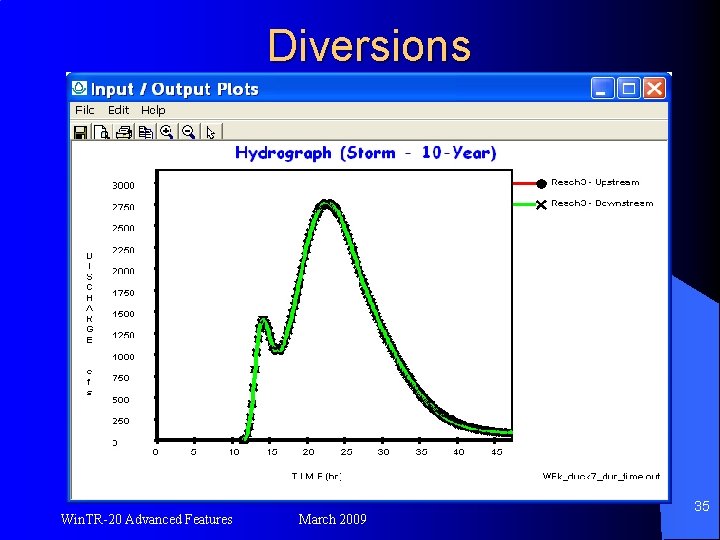Click the green Downstream legend line marker
This screenshot has width=720, height=540.
(x=529, y=204)
